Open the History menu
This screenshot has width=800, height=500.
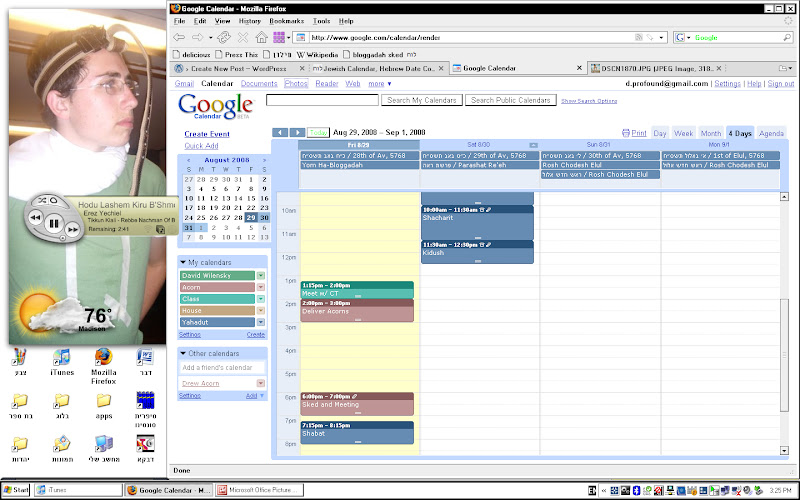249,21
